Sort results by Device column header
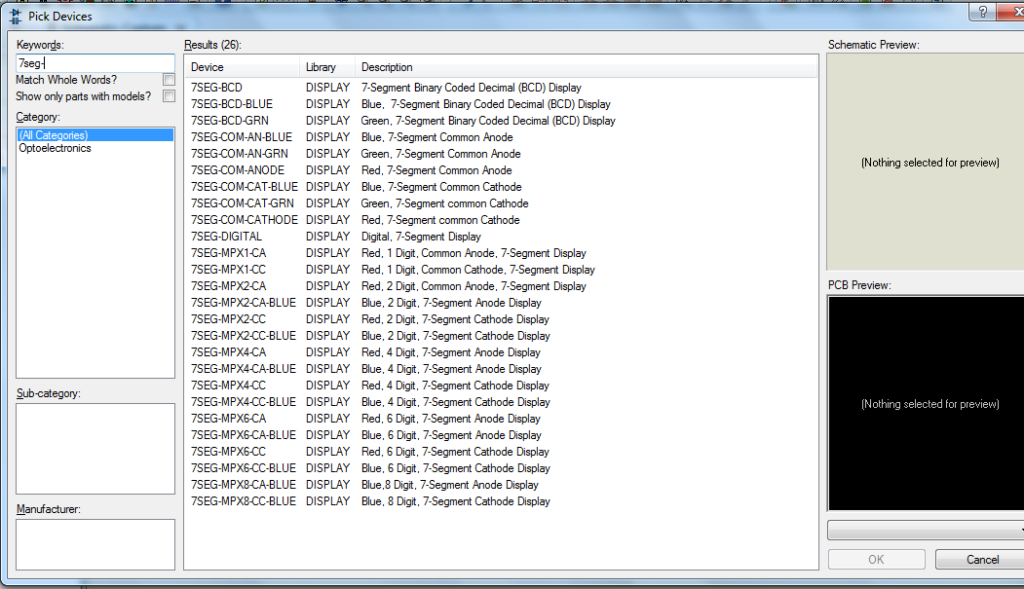 pyautogui.click(x=243, y=67)
